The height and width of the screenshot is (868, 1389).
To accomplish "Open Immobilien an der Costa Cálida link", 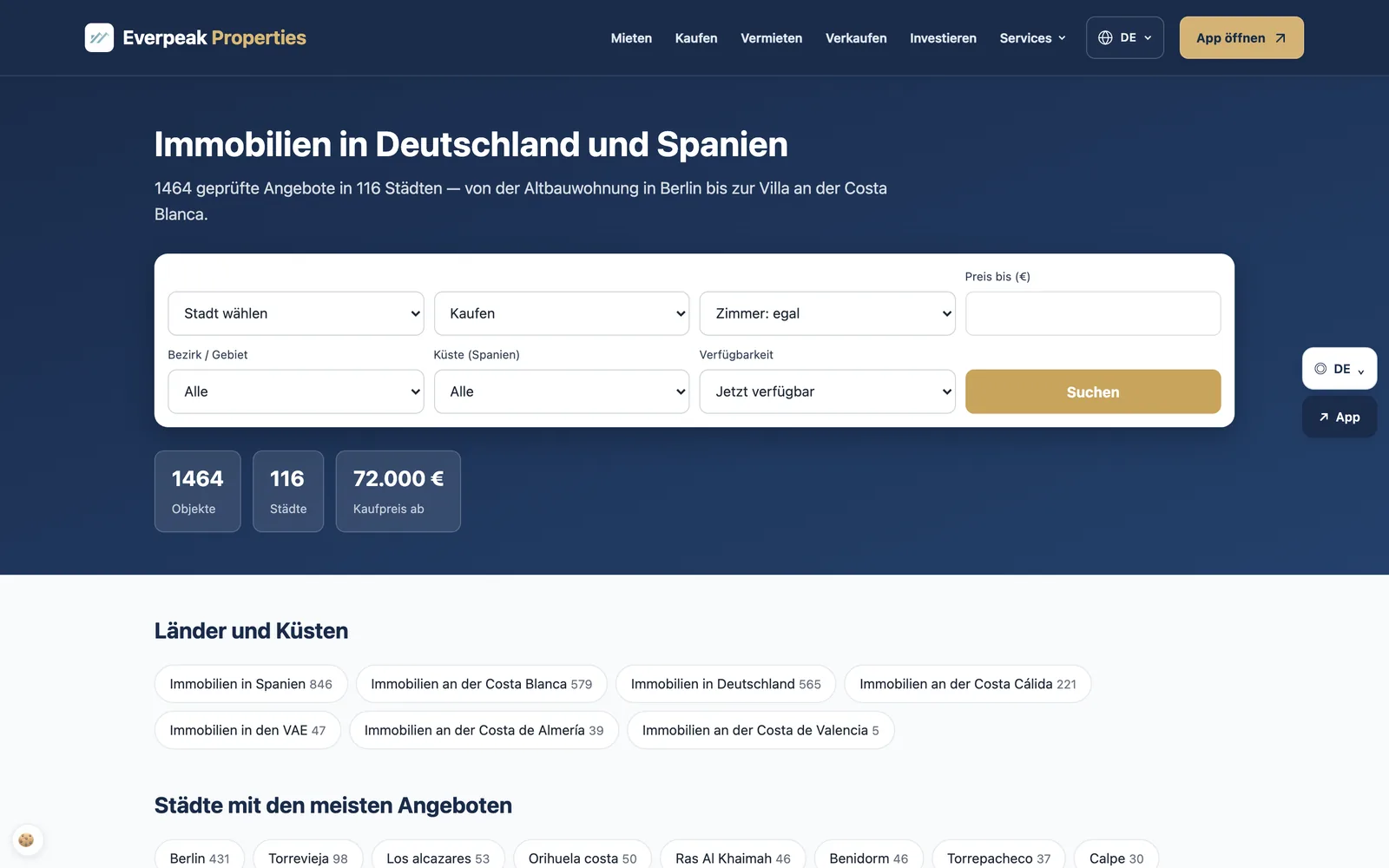I will coord(968,684).
